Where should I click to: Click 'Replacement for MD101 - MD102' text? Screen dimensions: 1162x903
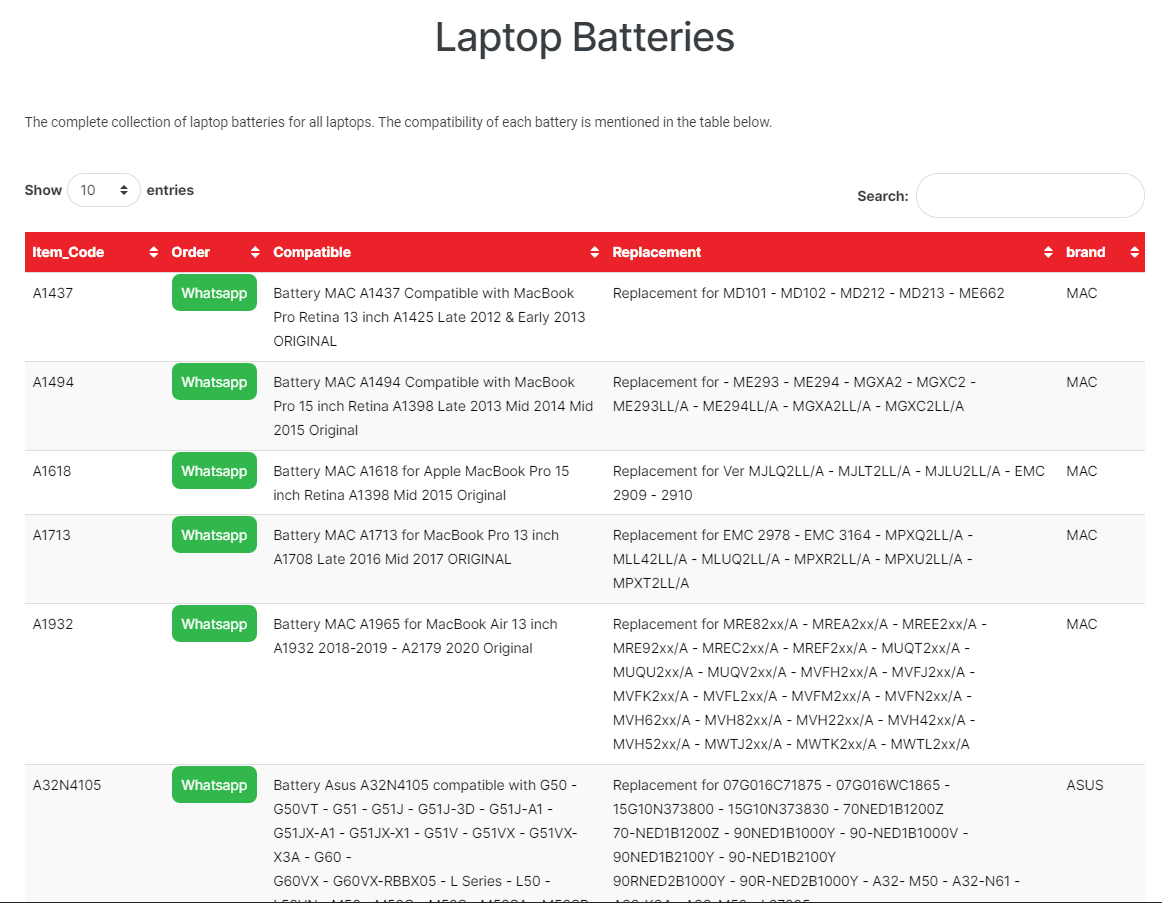coord(809,293)
